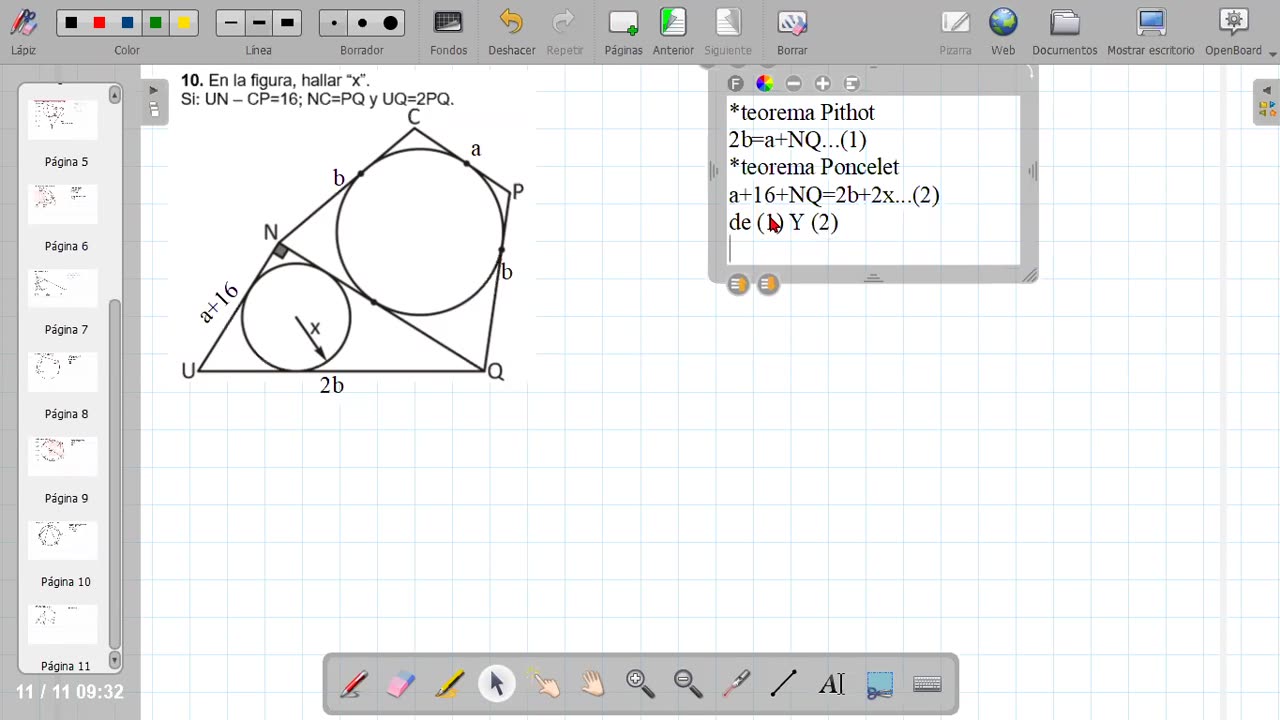Choose the red pen color
Screen dimensions: 1280x720
pyautogui.click(x=99, y=23)
